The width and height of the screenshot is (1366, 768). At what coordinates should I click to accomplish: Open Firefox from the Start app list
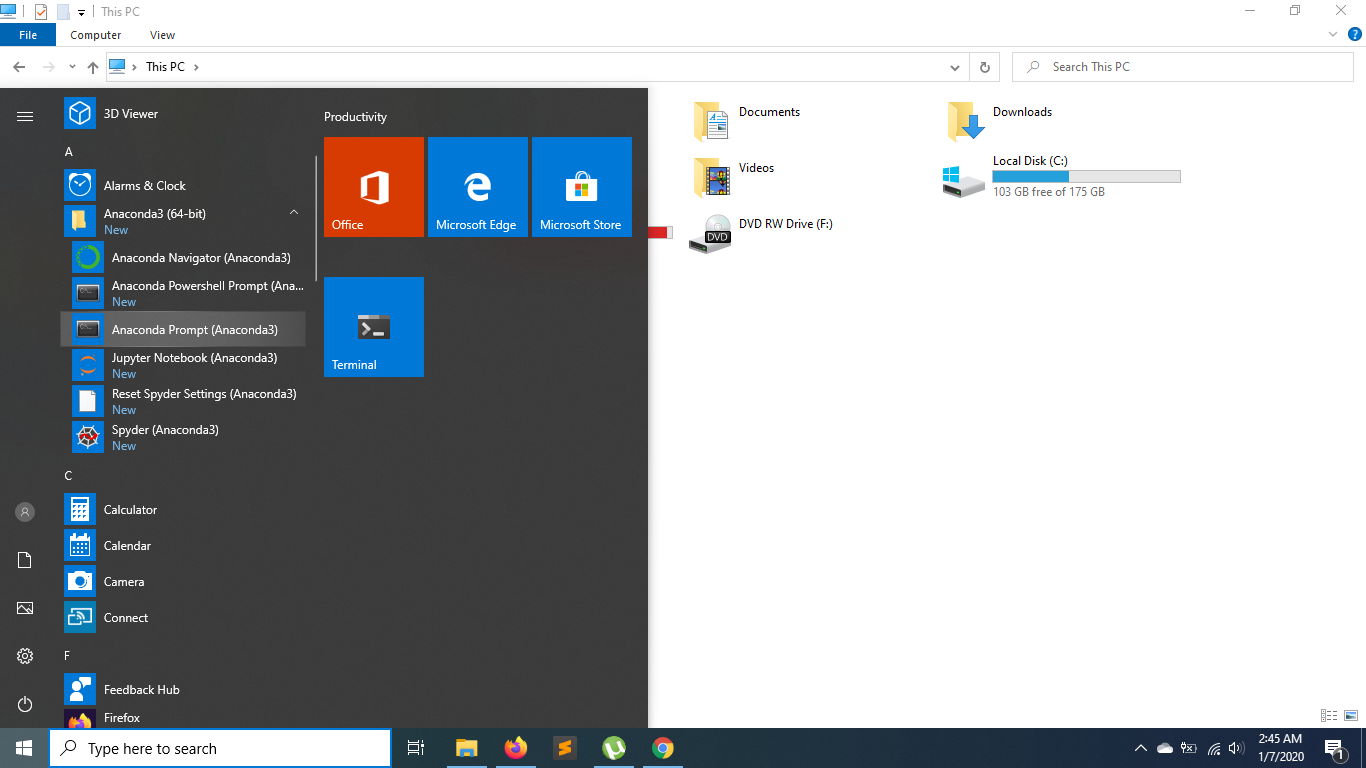pos(185,718)
